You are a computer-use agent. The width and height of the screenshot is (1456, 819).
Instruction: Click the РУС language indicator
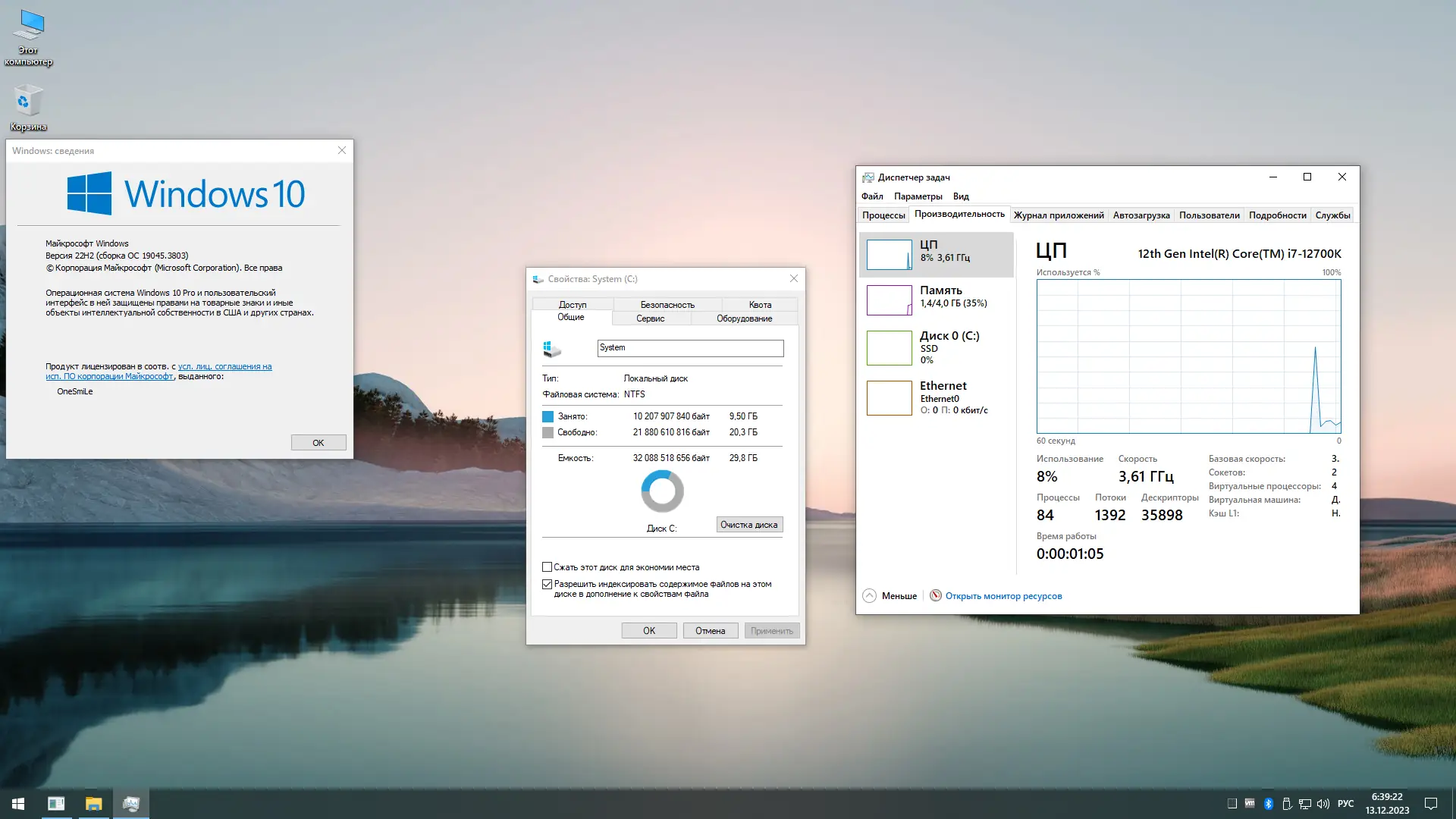(x=1345, y=804)
